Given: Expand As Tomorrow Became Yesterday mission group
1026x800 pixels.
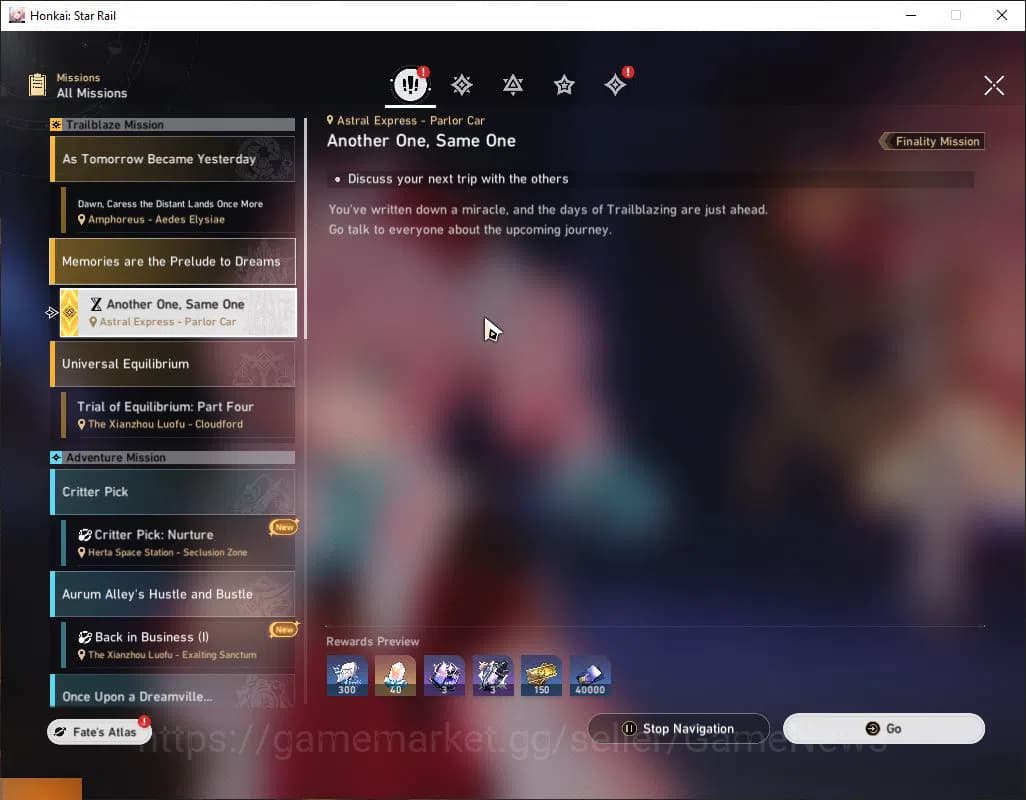Looking at the screenshot, I should click(173, 159).
